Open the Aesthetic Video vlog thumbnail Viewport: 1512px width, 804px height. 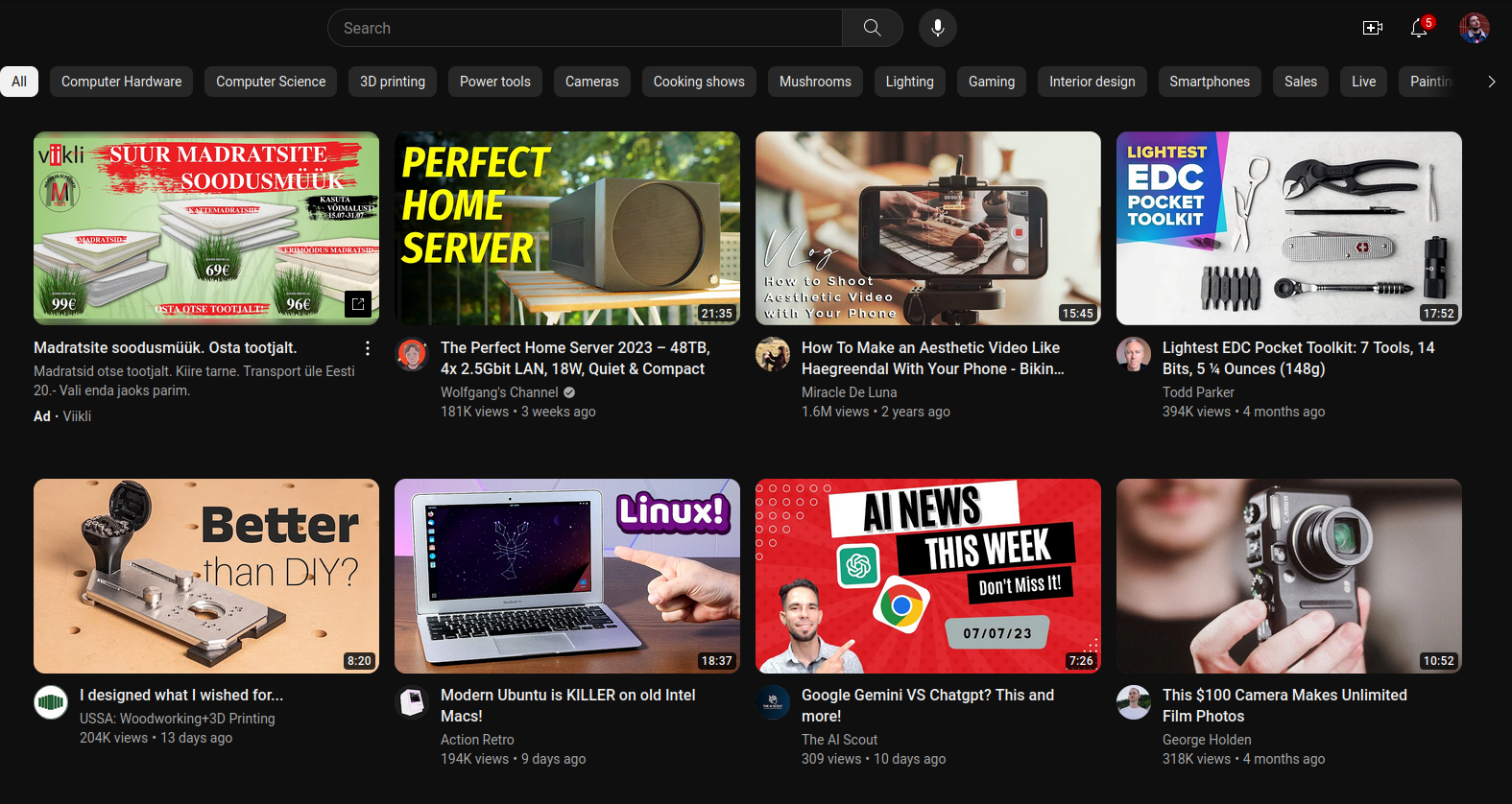928,228
